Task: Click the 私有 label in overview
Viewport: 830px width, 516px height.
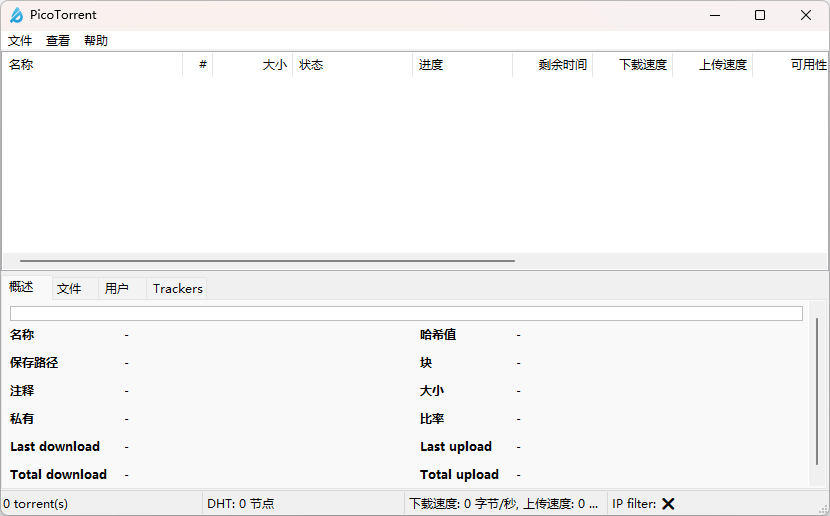Action: point(22,419)
